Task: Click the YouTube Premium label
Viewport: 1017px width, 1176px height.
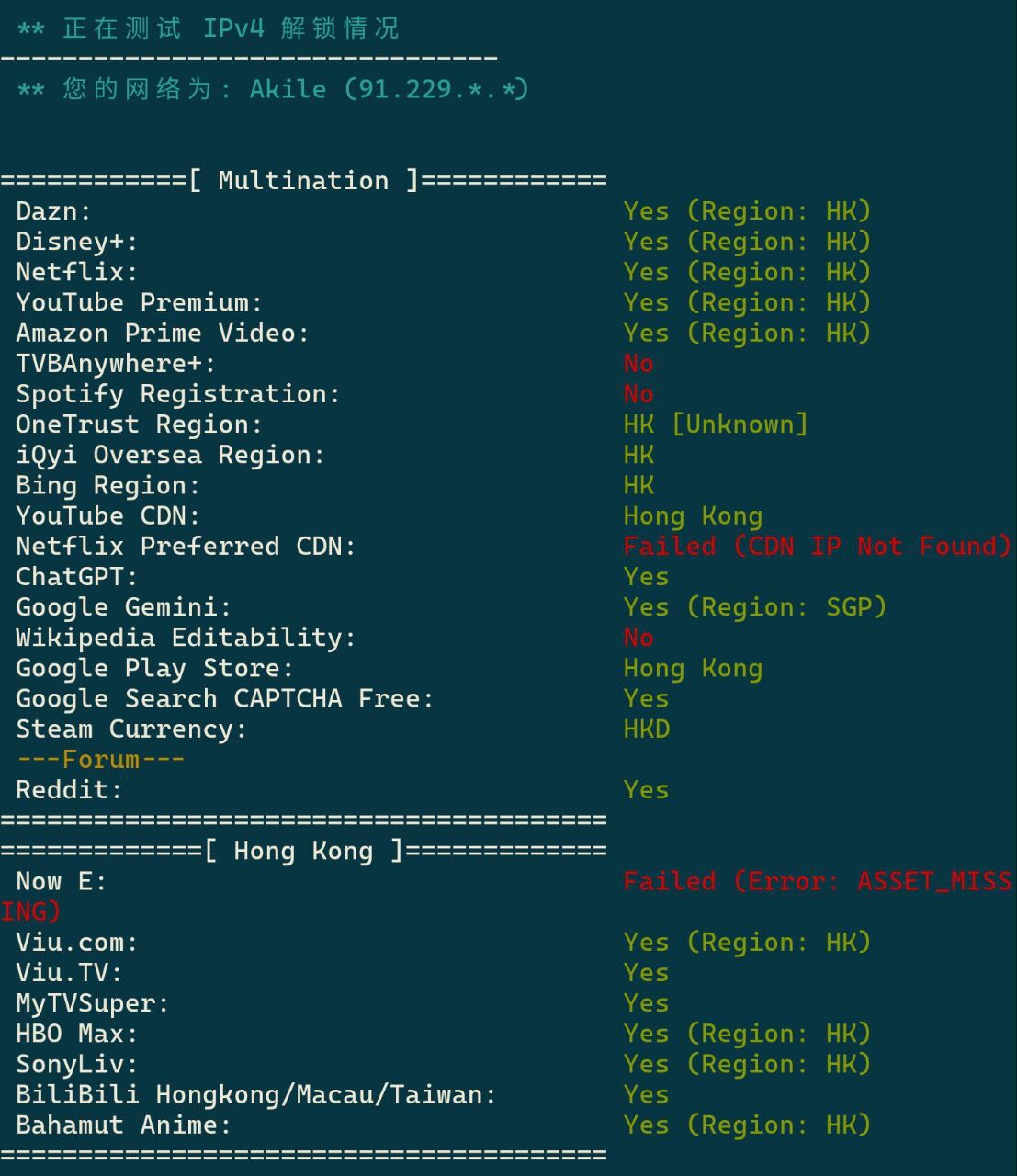Action: point(139,303)
